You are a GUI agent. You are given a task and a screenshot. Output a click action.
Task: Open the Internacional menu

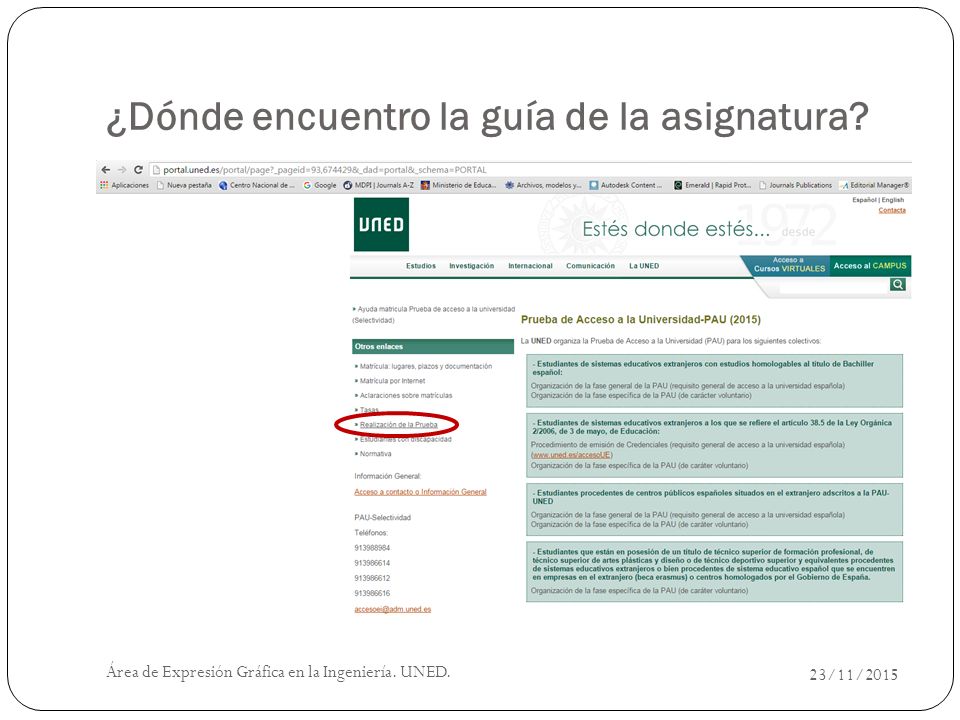pyautogui.click(x=530, y=266)
